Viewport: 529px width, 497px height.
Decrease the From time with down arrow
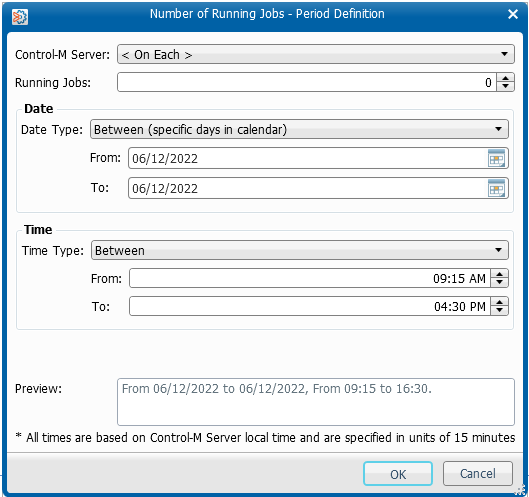(x=499, y=283)
